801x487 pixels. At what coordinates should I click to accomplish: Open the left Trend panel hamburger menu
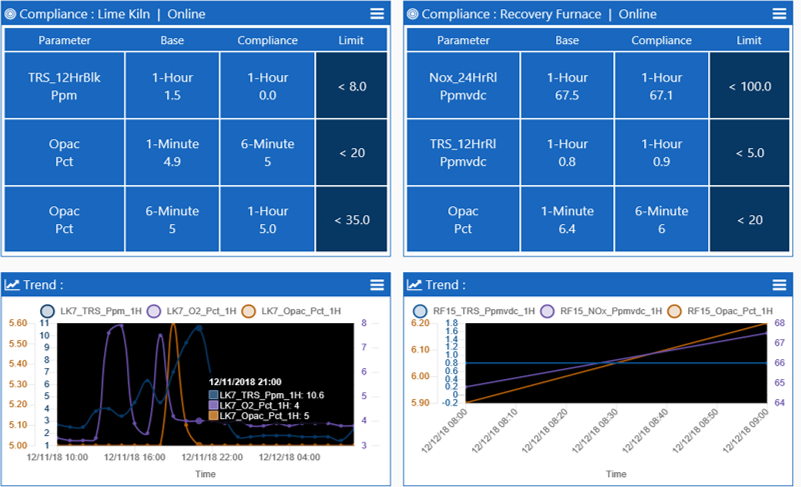[377, 285]
